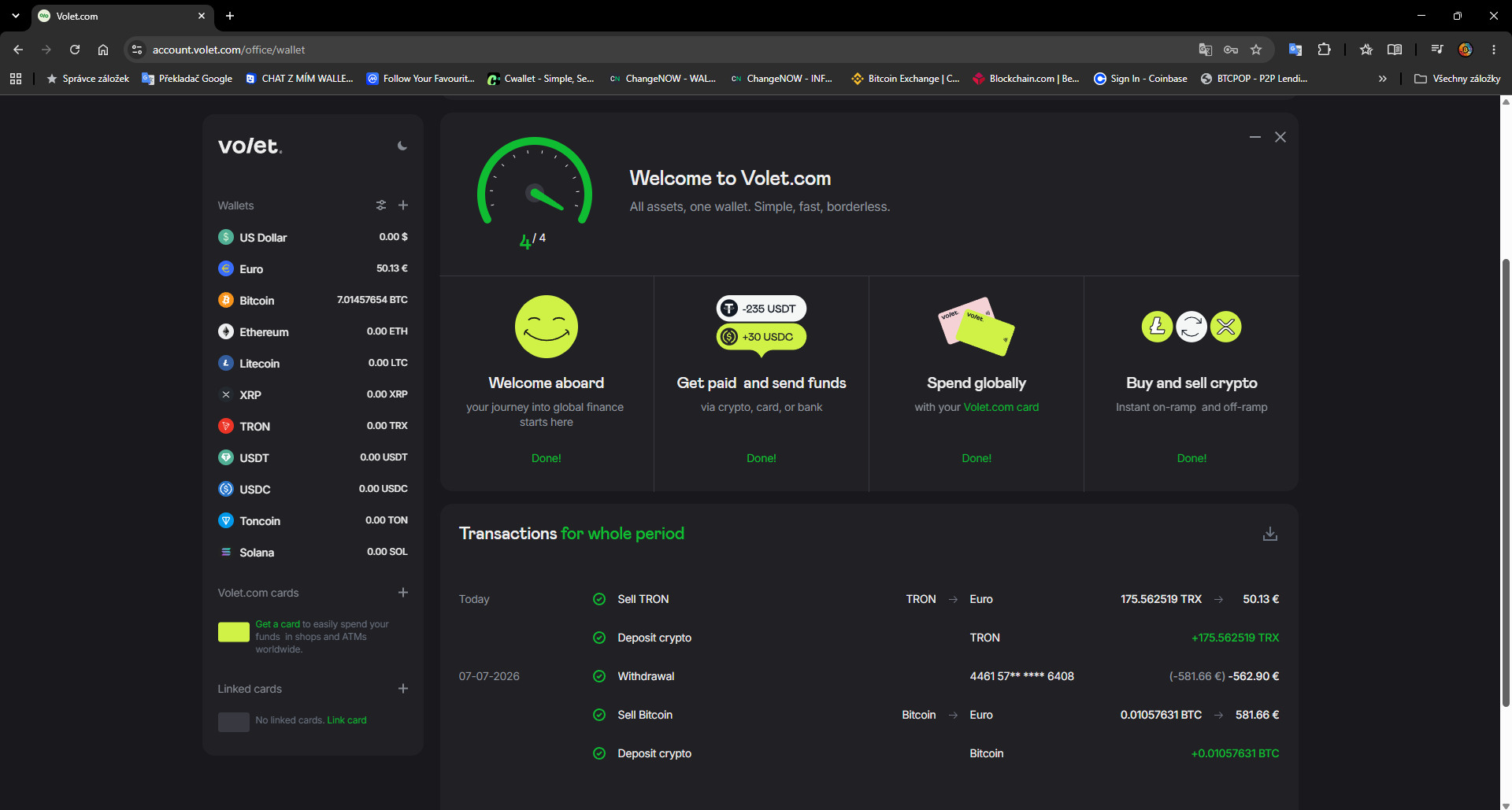The image size is (1512, 810).
Task: Click the Link card link
Action: [346, 720]
